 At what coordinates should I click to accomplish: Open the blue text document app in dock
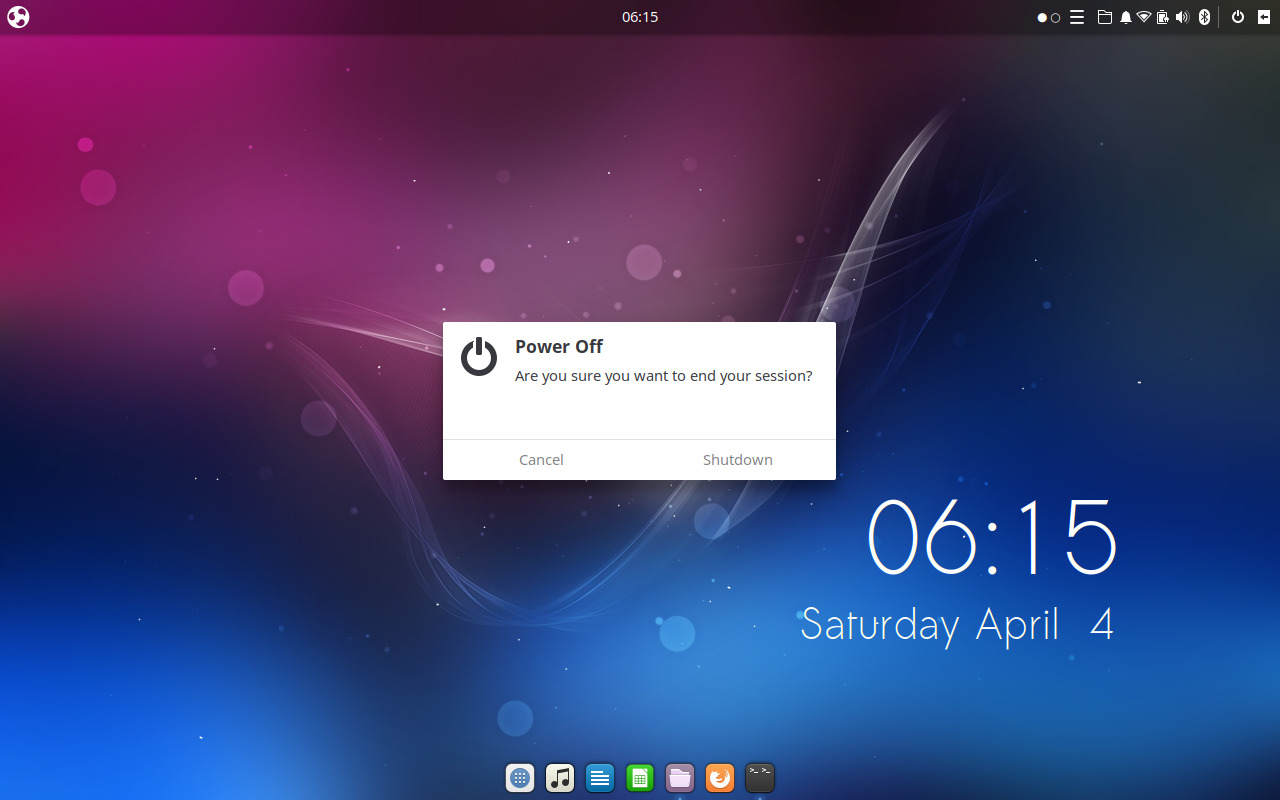600,778
